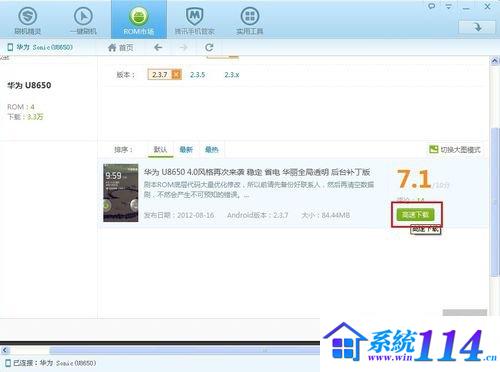This screenshot has height=372, width=500.
Task: Click the back arrow navigation icon
Action: click(x=158, y=48)
